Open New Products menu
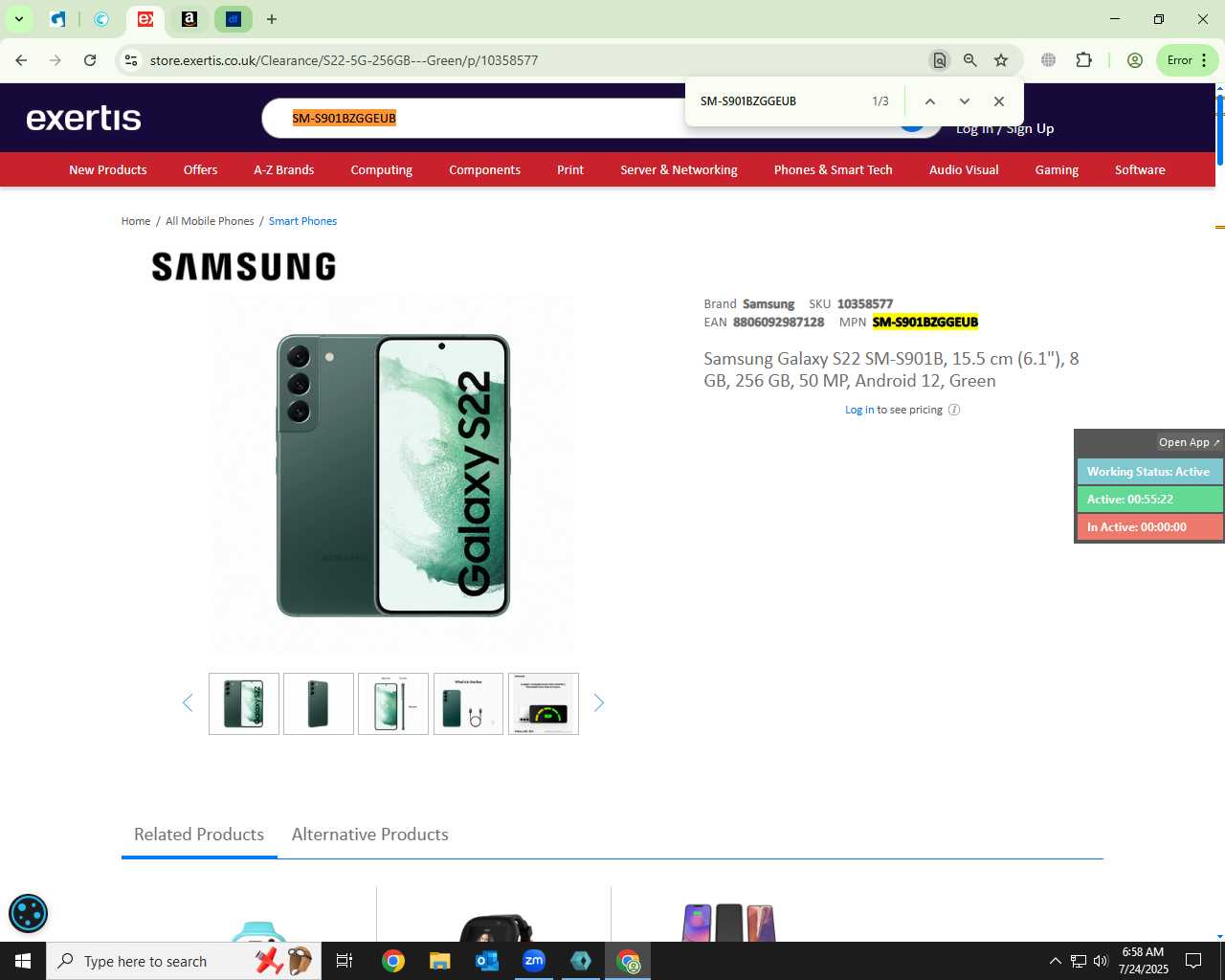Viewport: 1225px width, 980px height. [x=108, y=169]
